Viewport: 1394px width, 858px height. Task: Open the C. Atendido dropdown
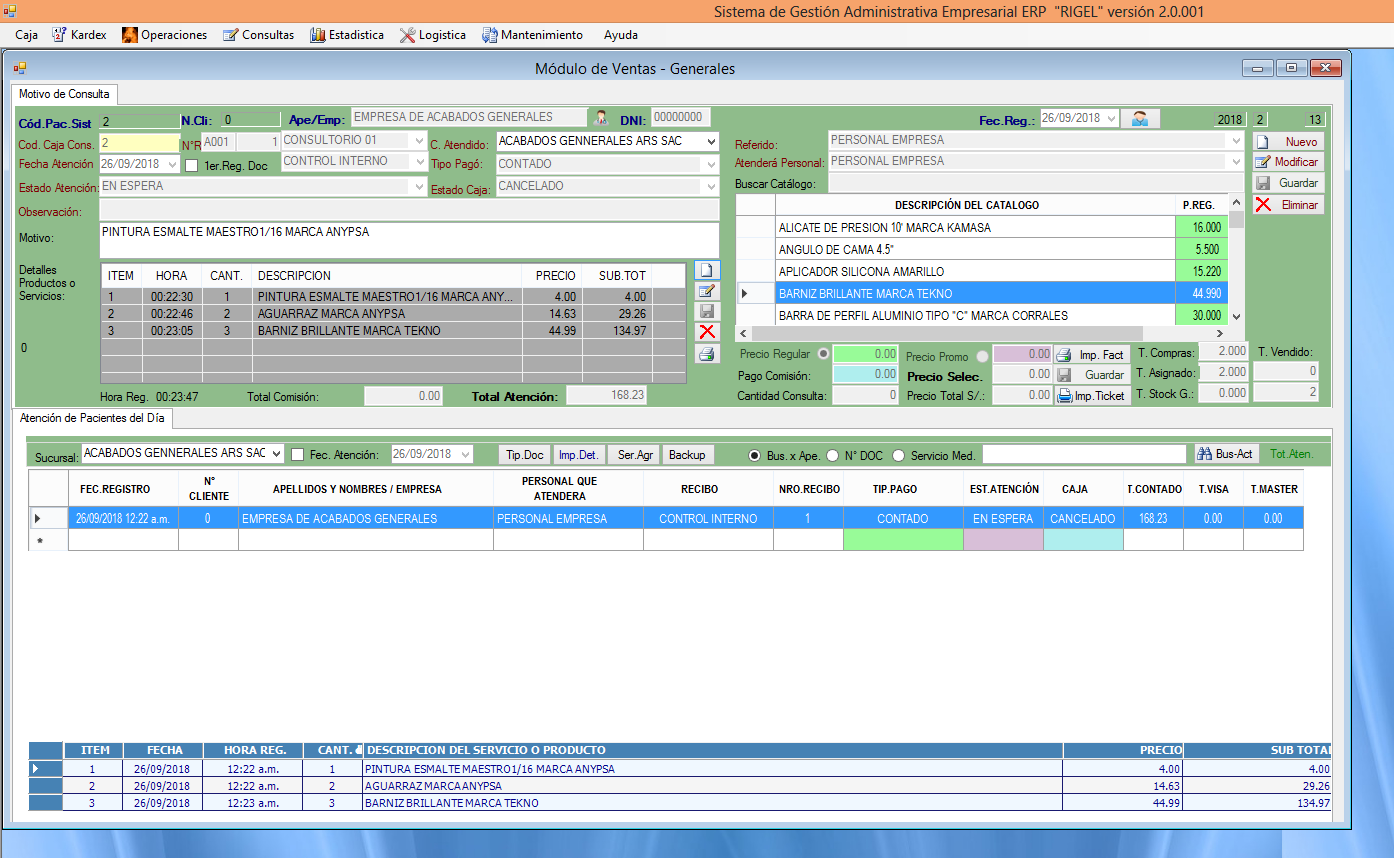click(x=710, y=142)
